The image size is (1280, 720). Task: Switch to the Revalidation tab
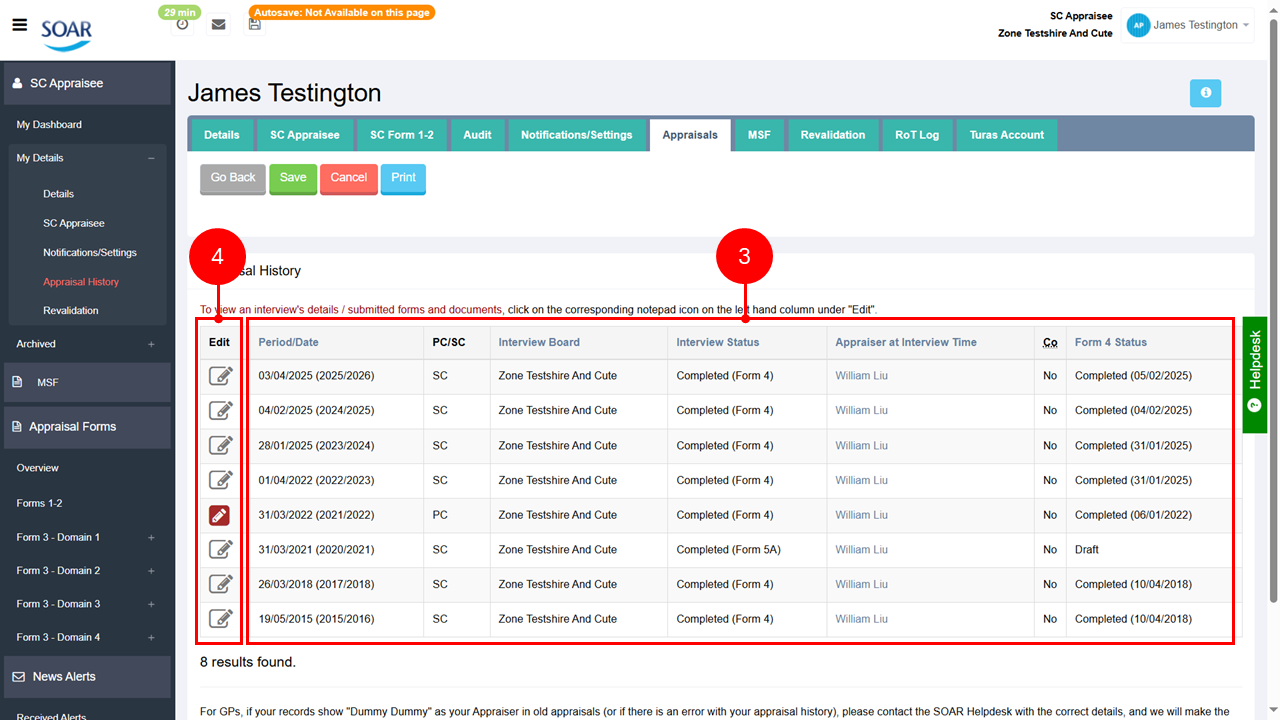[x=832, y=135]
